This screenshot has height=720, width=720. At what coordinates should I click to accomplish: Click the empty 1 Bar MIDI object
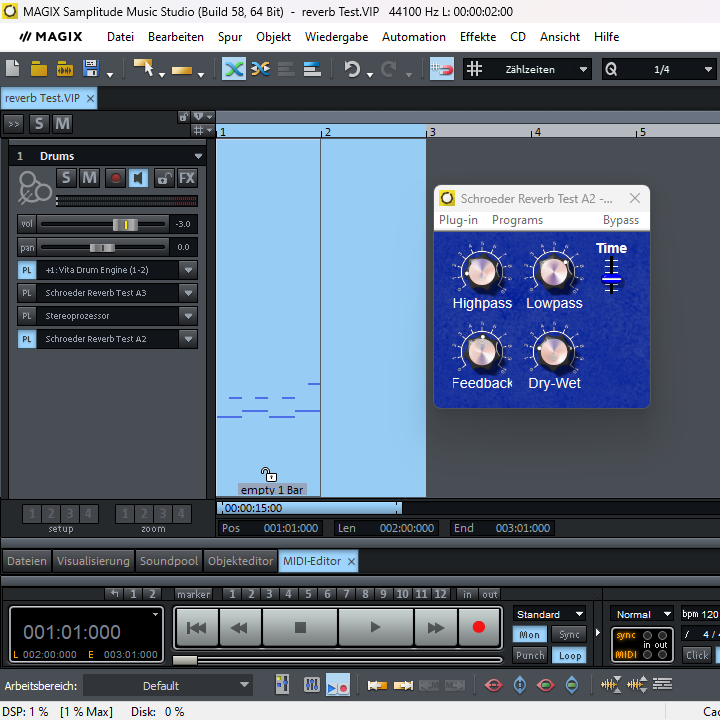point(268,317)
